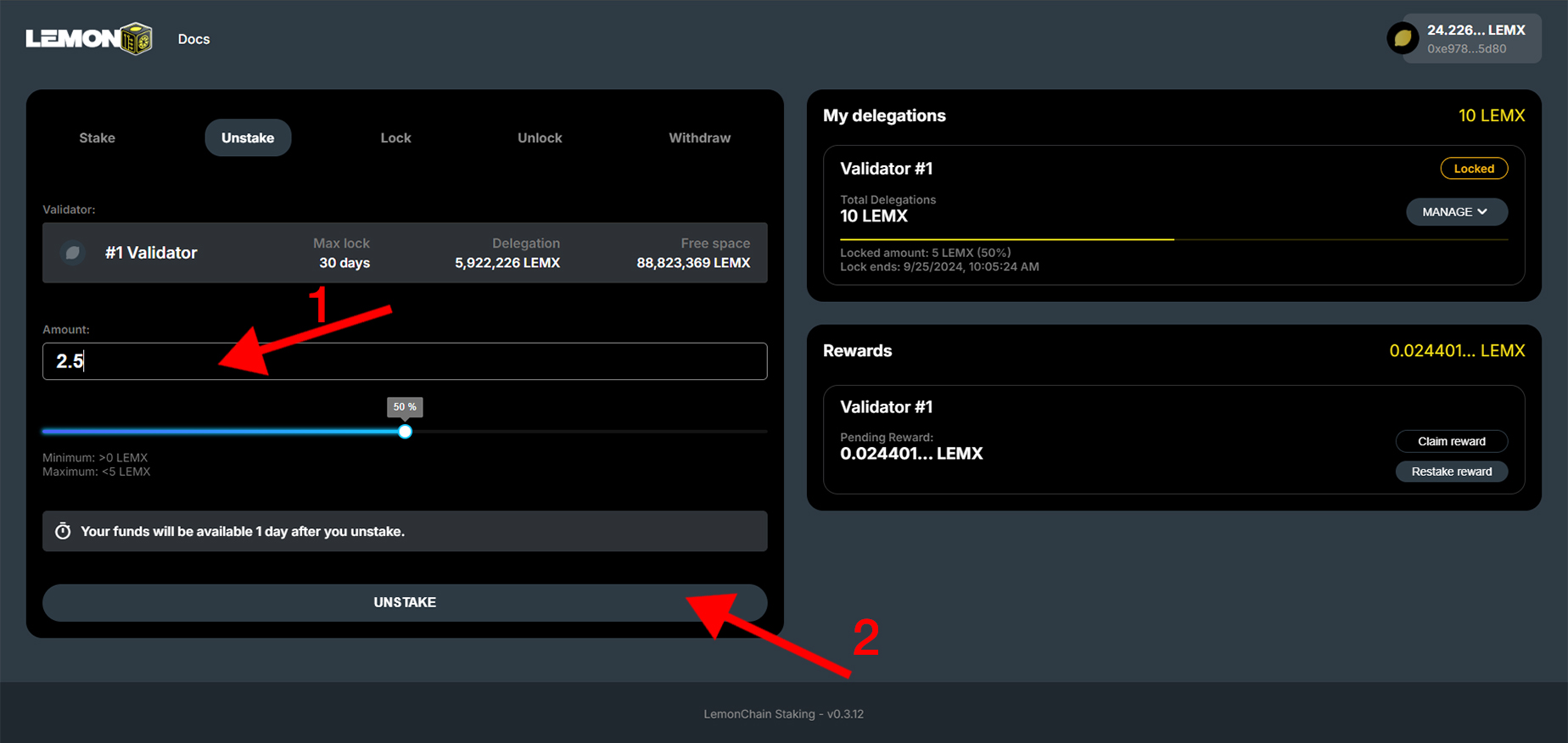This screenshot has width=1568, height=743.
Task: Go to the Unlock tab
Action: 540,137
